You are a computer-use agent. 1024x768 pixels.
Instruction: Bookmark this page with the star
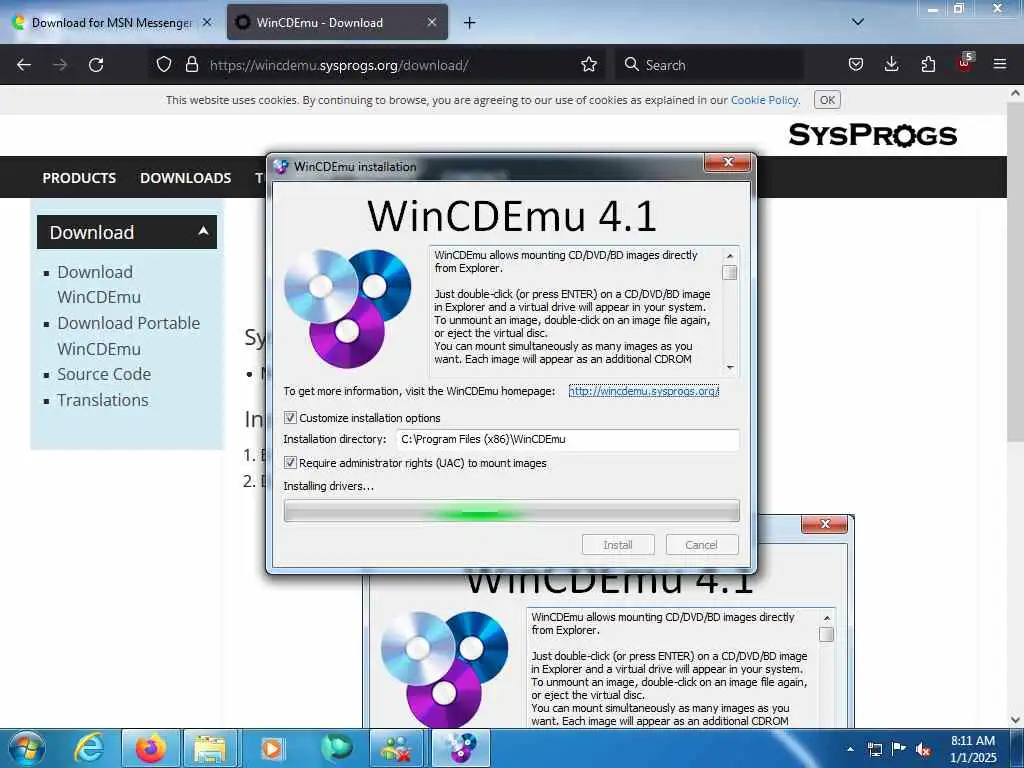point(589,65)
